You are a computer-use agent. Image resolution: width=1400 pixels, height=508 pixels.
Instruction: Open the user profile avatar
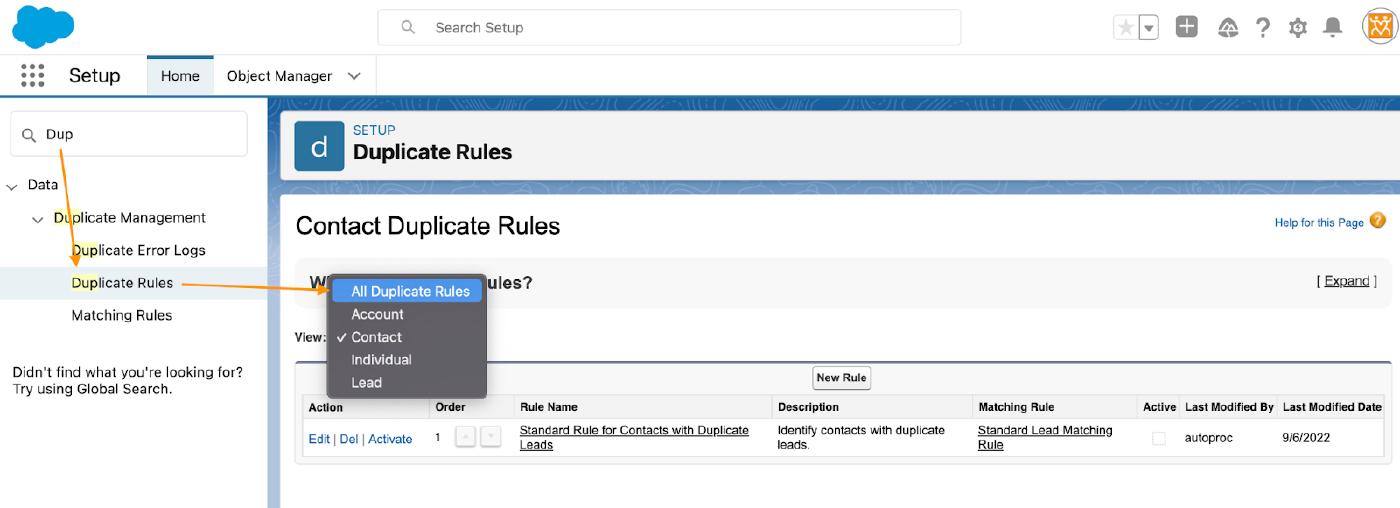(1379, 27)
